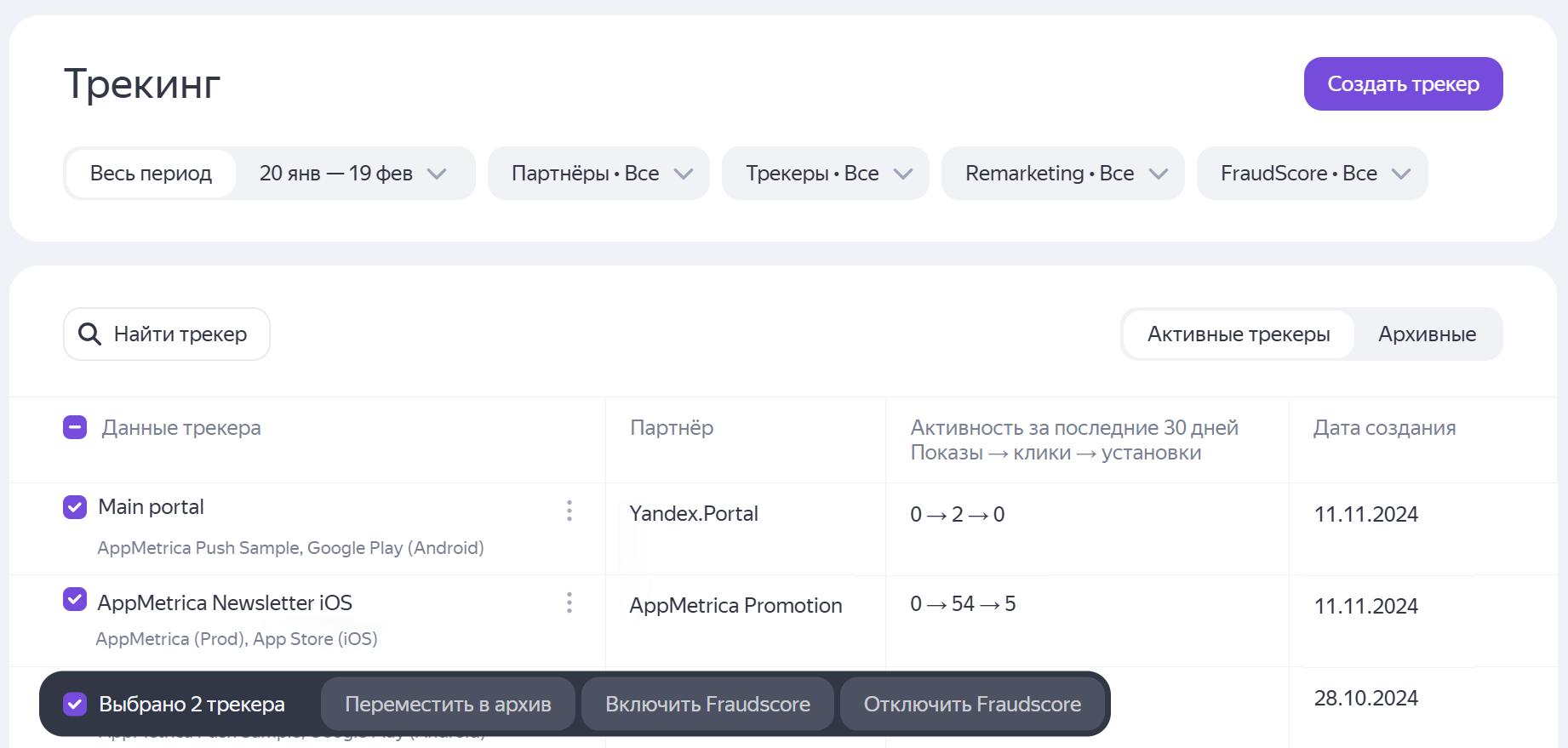Click Переместить в архив button

click(x=448, y=704)
